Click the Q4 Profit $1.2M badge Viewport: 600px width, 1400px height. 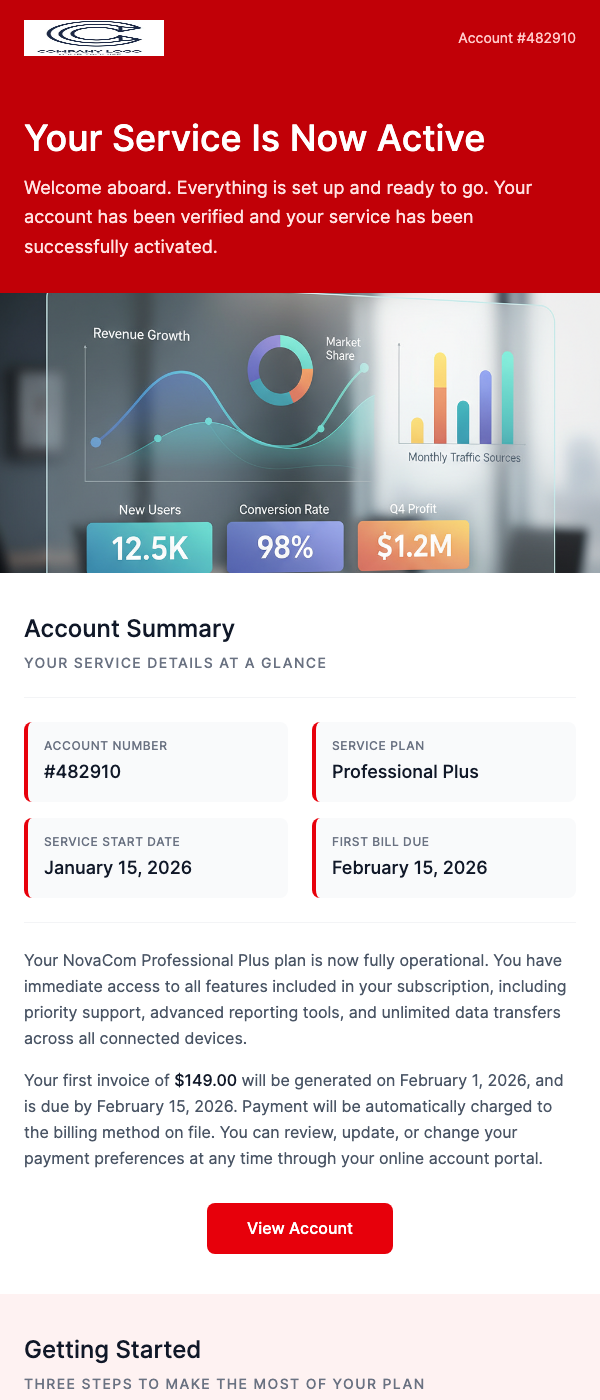click(413, 547)
